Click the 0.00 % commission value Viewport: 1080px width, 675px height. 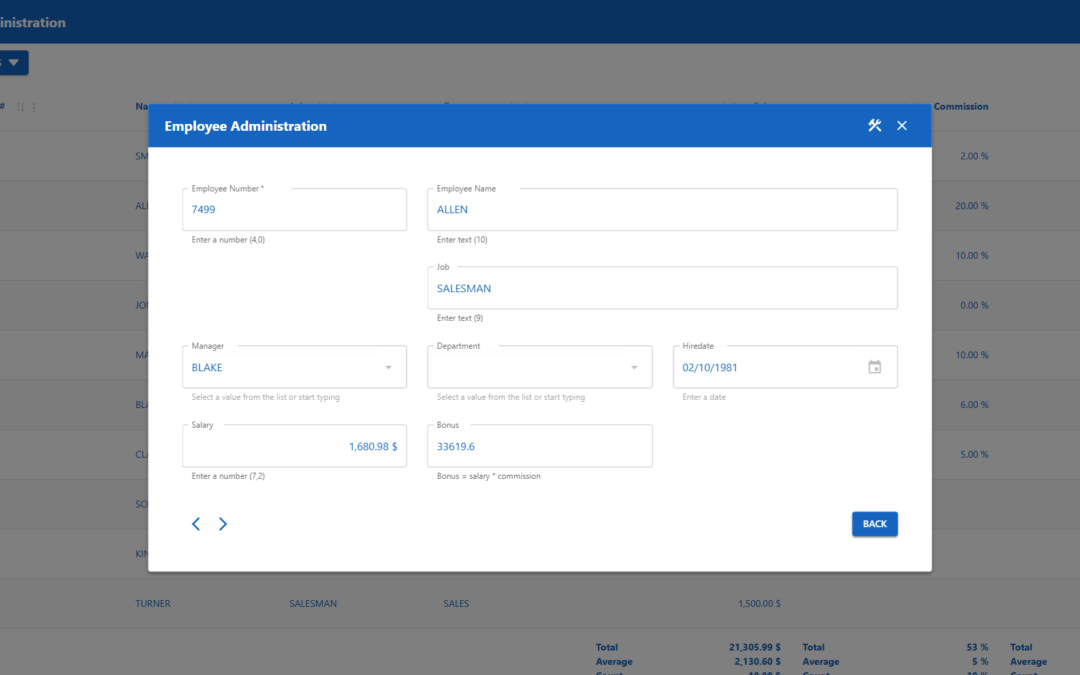click(974, 305)
